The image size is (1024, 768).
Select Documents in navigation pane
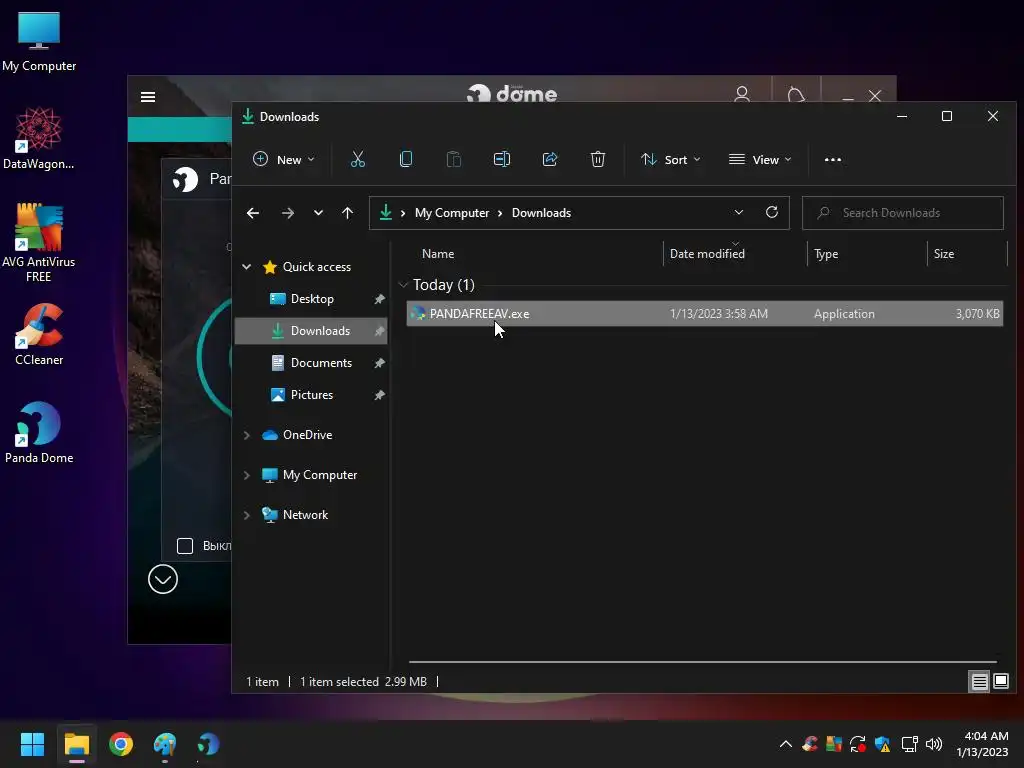click(311, 363)
